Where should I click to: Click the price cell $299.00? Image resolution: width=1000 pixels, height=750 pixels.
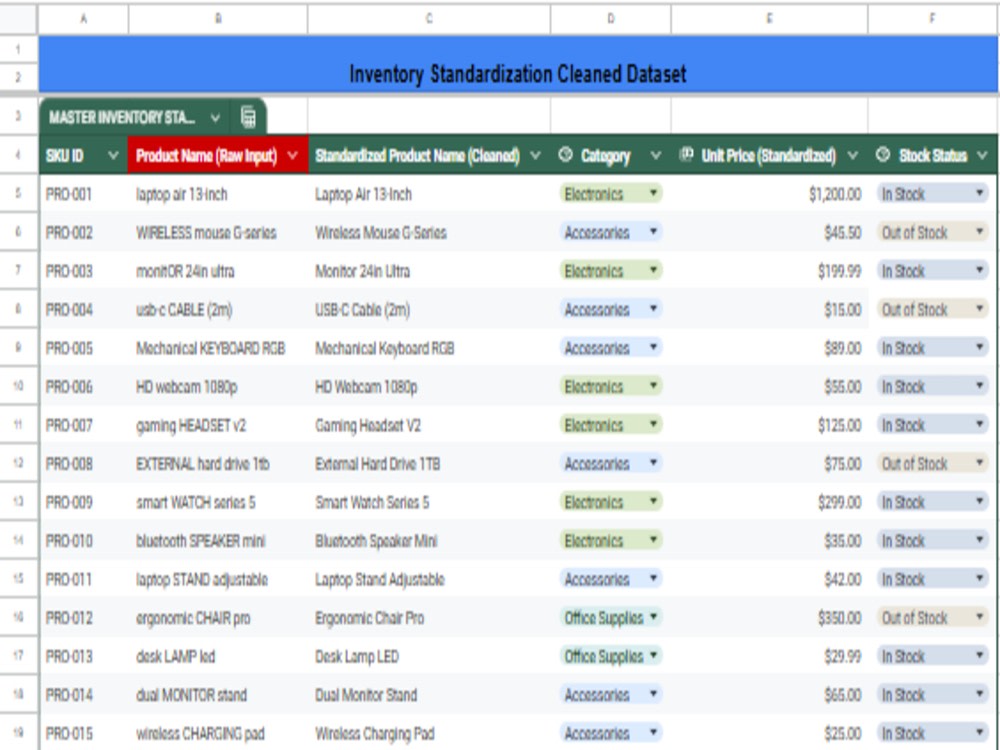click(x=770, y=502)
